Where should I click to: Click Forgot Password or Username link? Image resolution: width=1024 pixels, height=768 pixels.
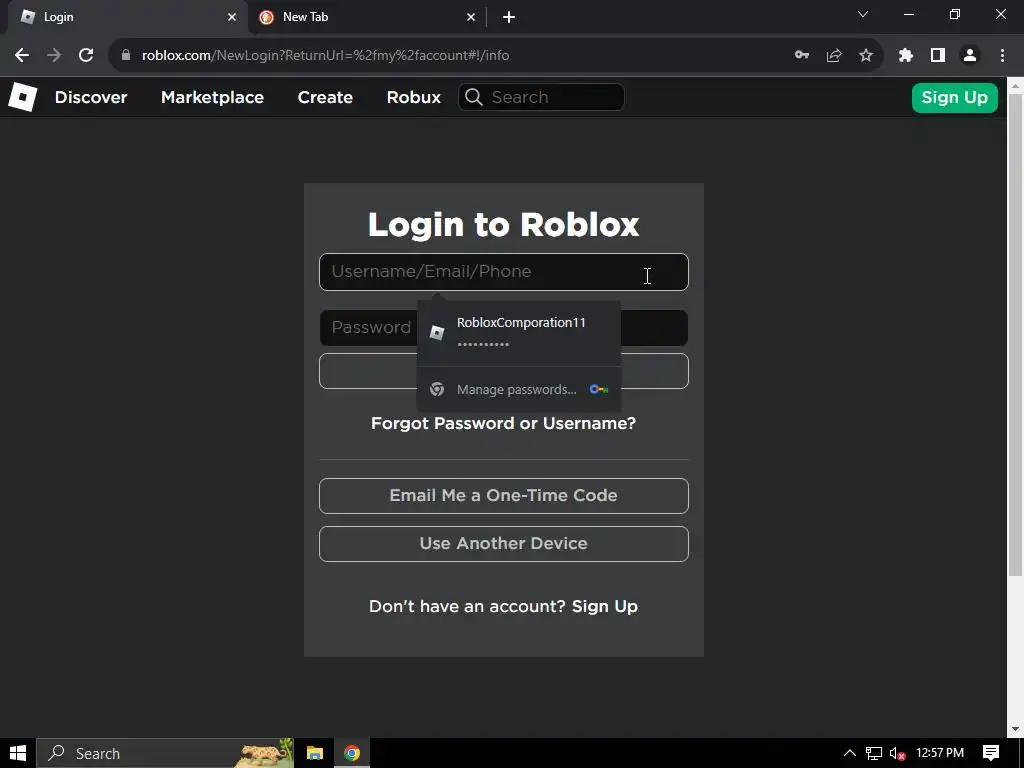[x=504, y=423]
